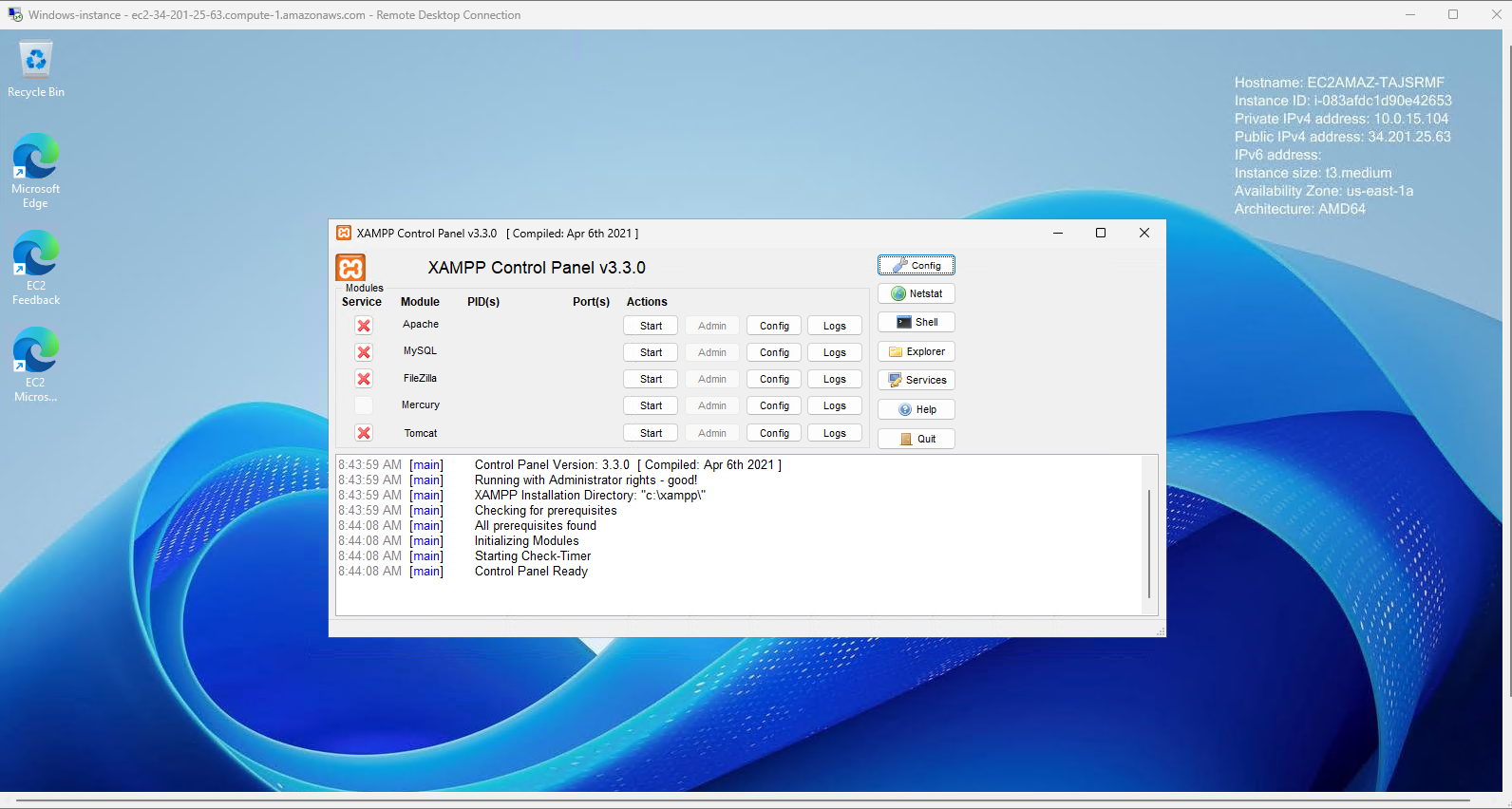
Task: Click the XAMPP orange logo in panel header
Action: click(350, 268)
